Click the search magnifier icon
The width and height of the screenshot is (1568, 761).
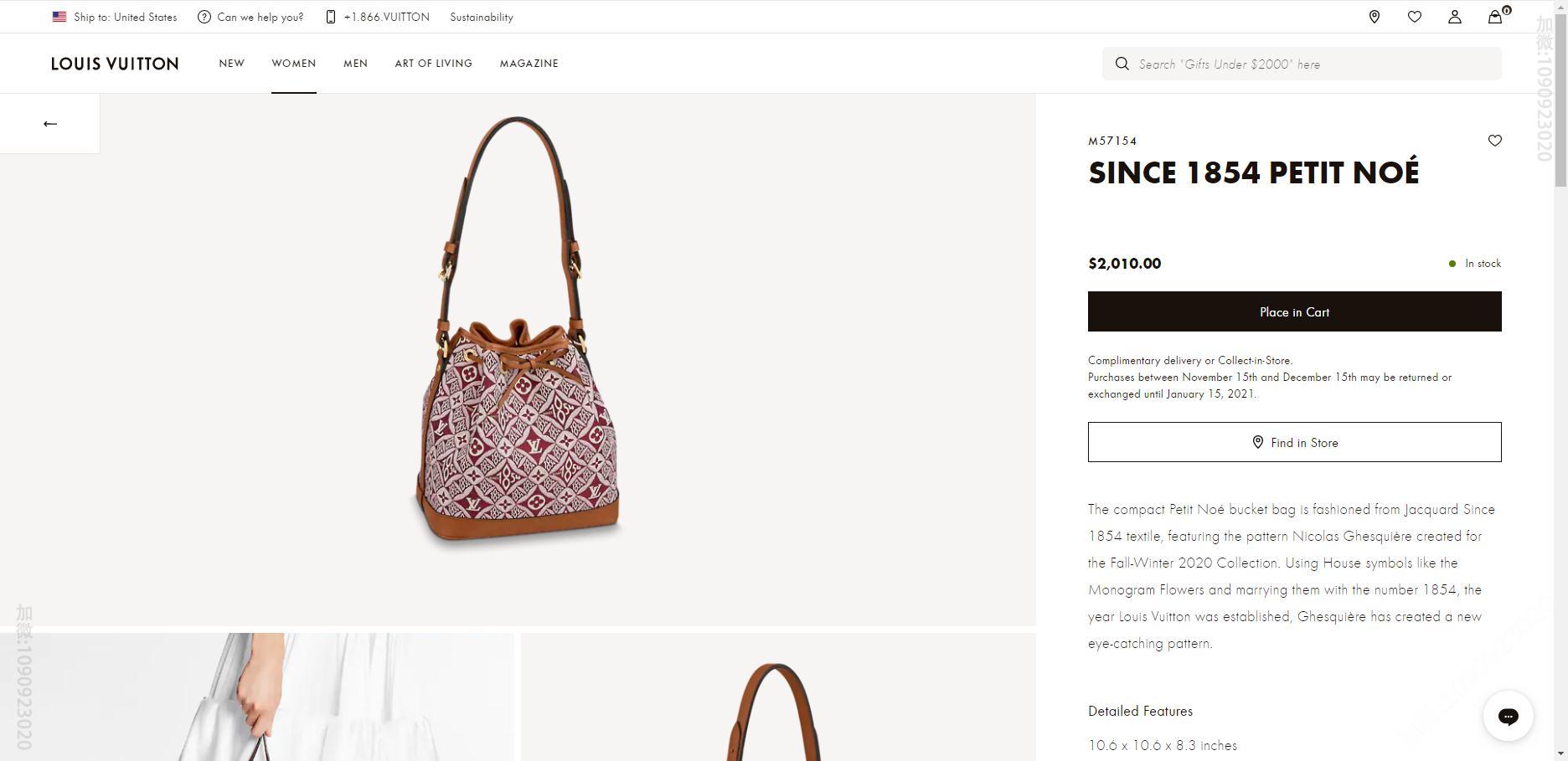pyautogui.click(x=1122, y=64)
